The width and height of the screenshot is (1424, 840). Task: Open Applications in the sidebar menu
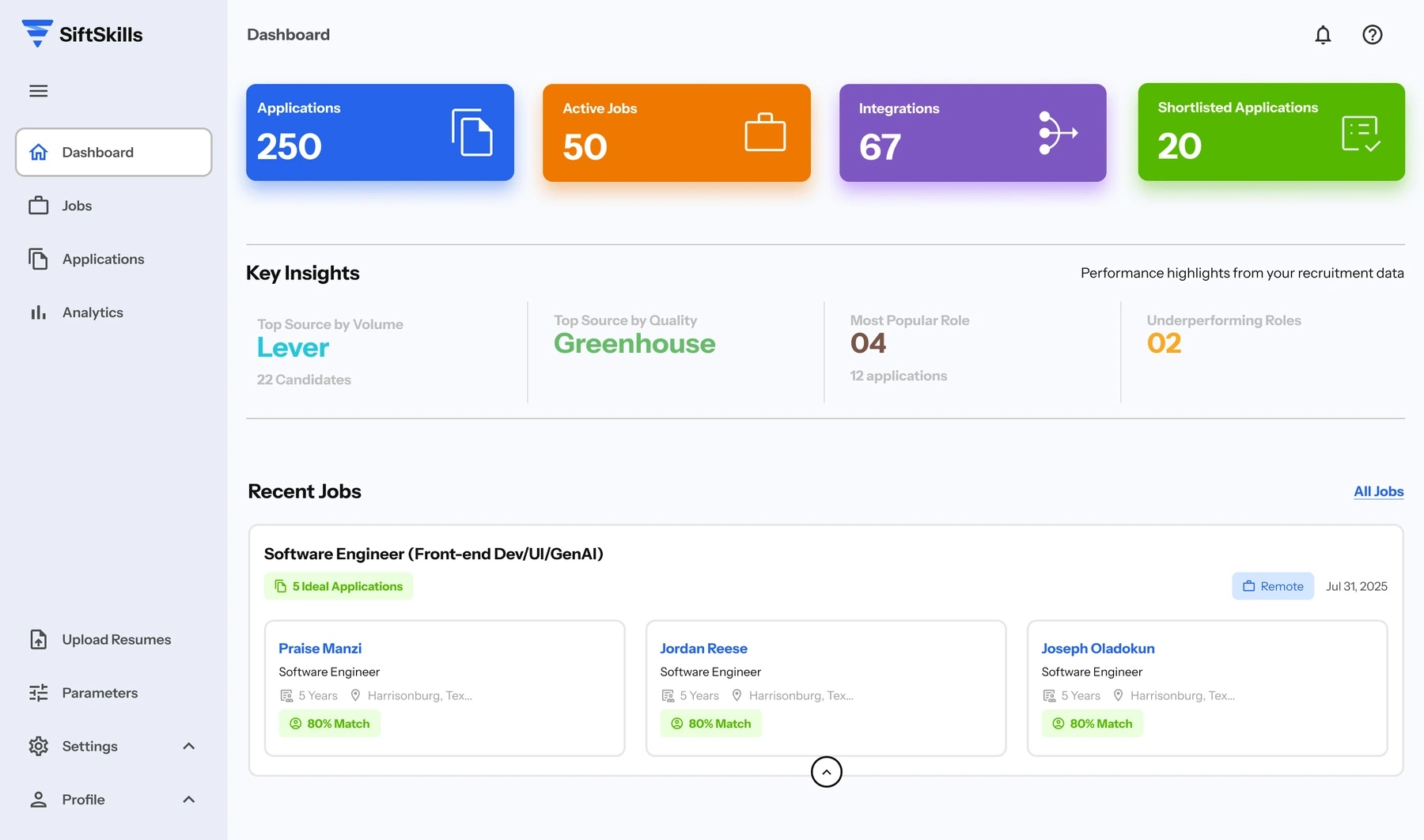(x=103, y=259)
